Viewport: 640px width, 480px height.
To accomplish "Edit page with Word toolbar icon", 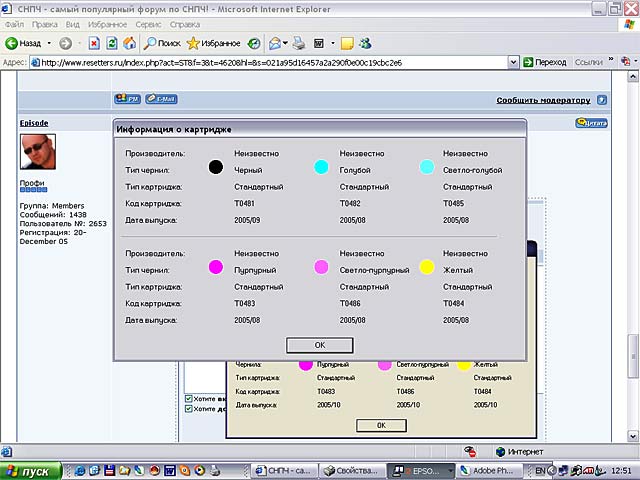I will click(x=319, y=43).
